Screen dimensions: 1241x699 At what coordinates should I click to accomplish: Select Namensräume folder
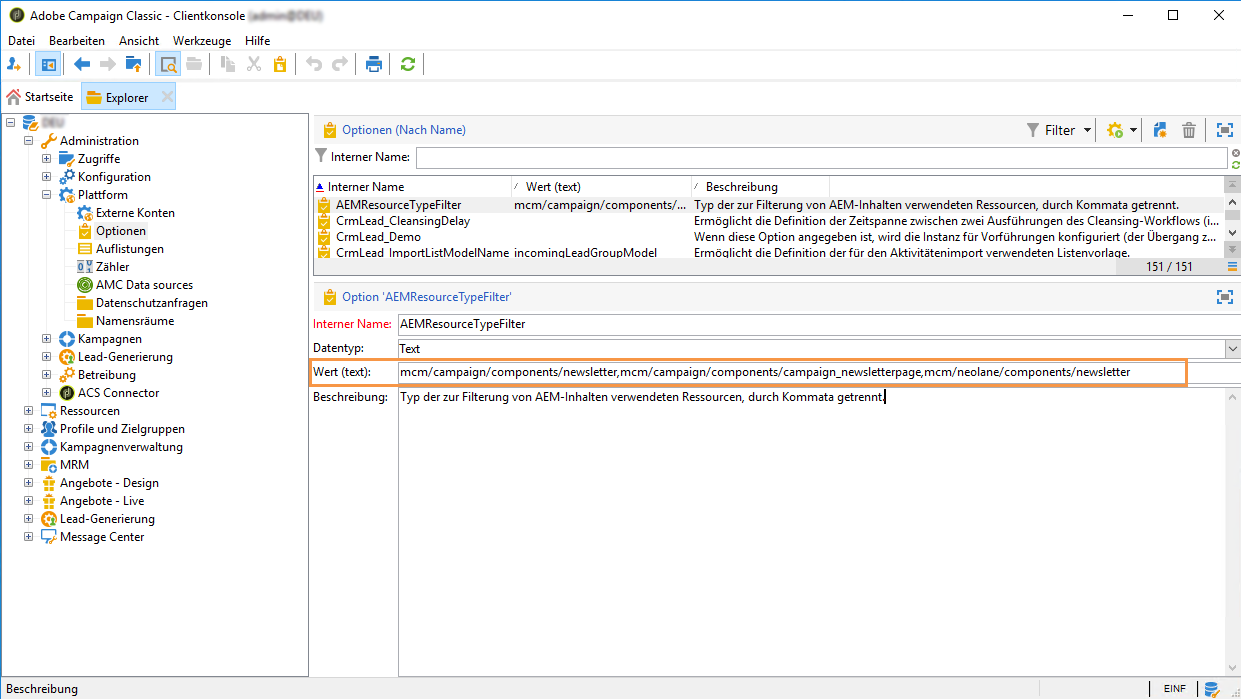tap(135, 321)
